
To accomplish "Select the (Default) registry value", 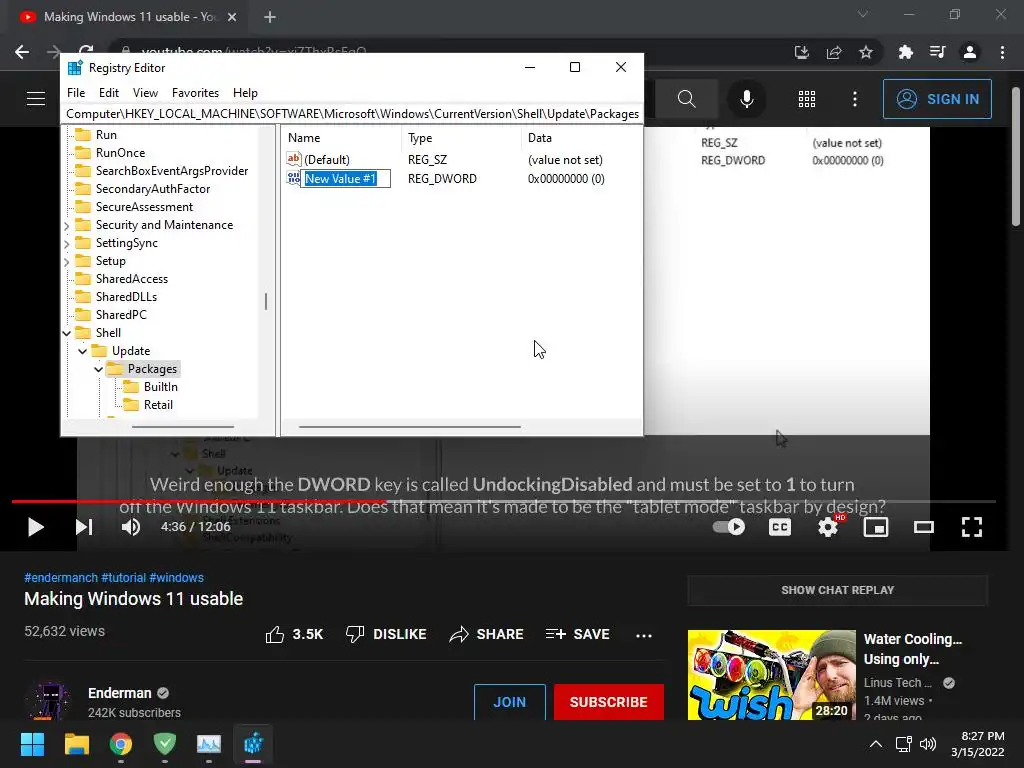I will click(x=327, y=159).
